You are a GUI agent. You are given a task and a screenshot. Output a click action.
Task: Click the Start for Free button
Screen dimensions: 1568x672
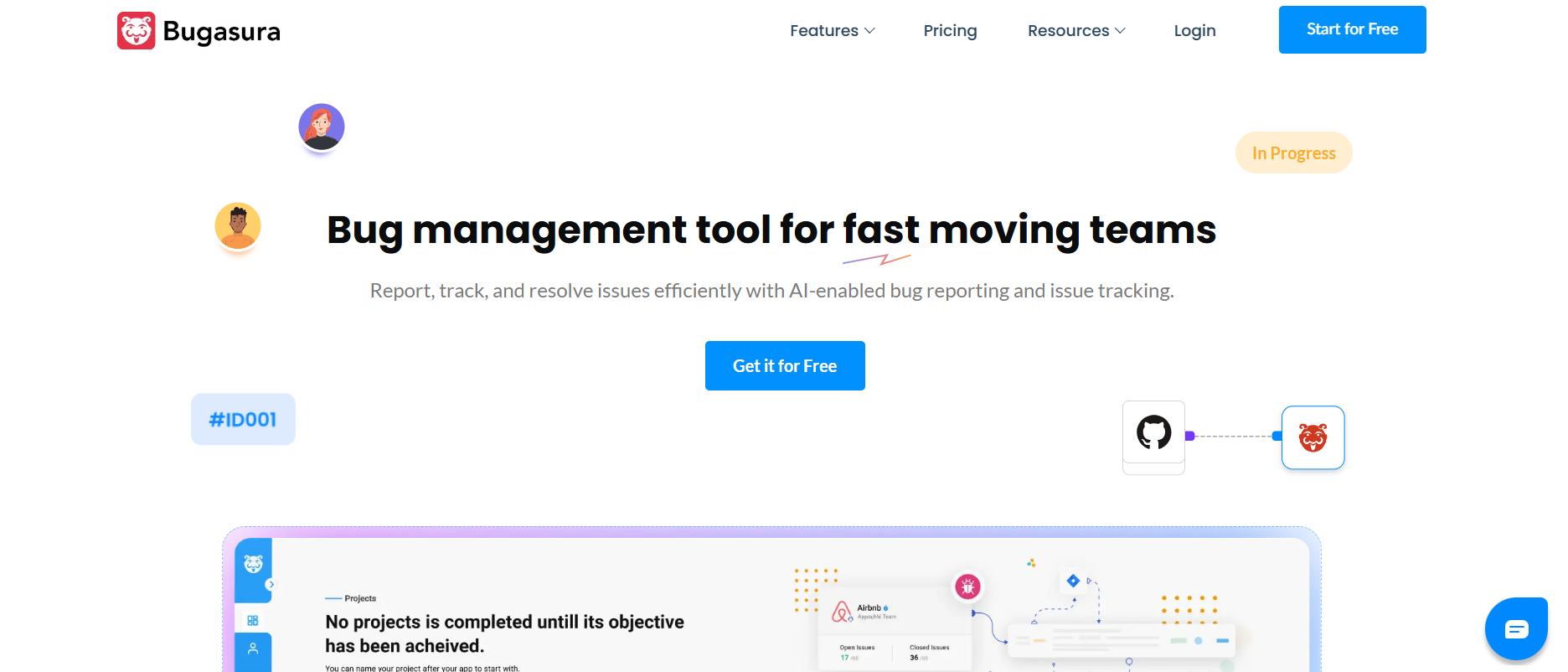coord(1352,29)
